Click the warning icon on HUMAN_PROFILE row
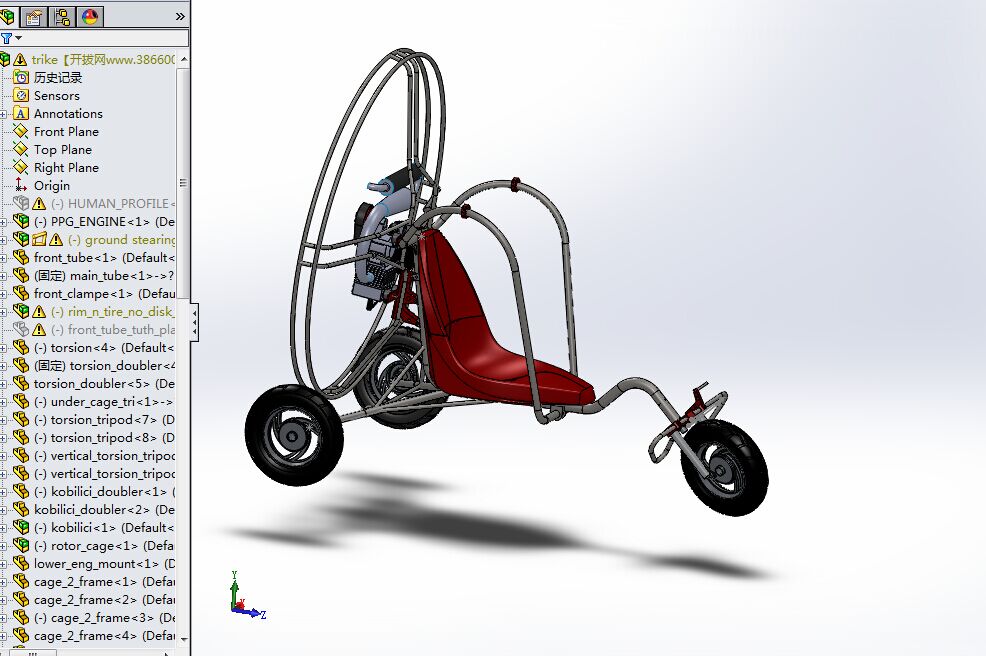 [39, 204]
